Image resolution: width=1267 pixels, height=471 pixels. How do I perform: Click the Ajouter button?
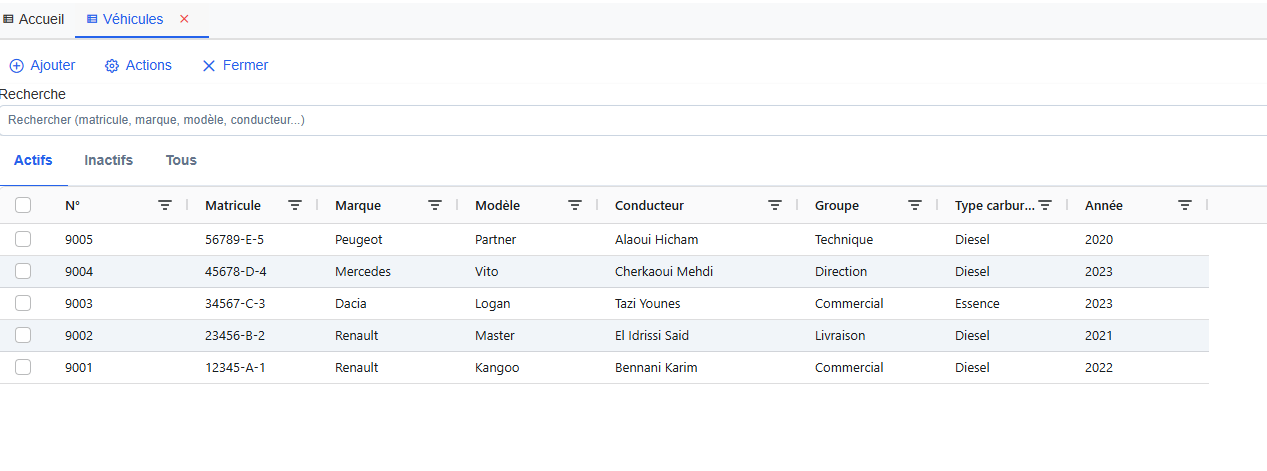tap(43, 65)
